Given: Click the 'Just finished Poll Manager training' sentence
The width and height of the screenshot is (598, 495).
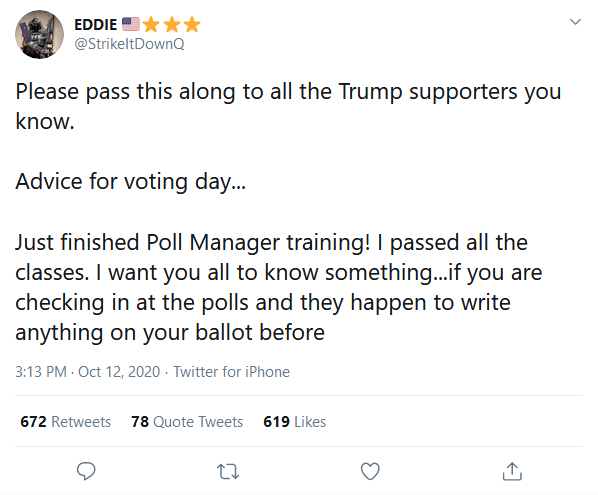Looking at the screenshot, I should click(x=193, y=243).
